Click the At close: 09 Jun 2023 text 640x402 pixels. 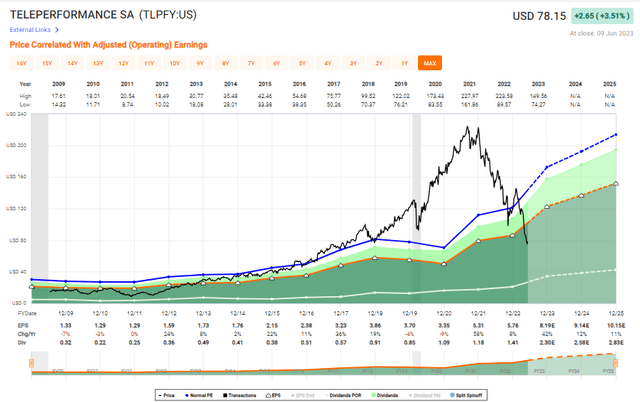601,33
